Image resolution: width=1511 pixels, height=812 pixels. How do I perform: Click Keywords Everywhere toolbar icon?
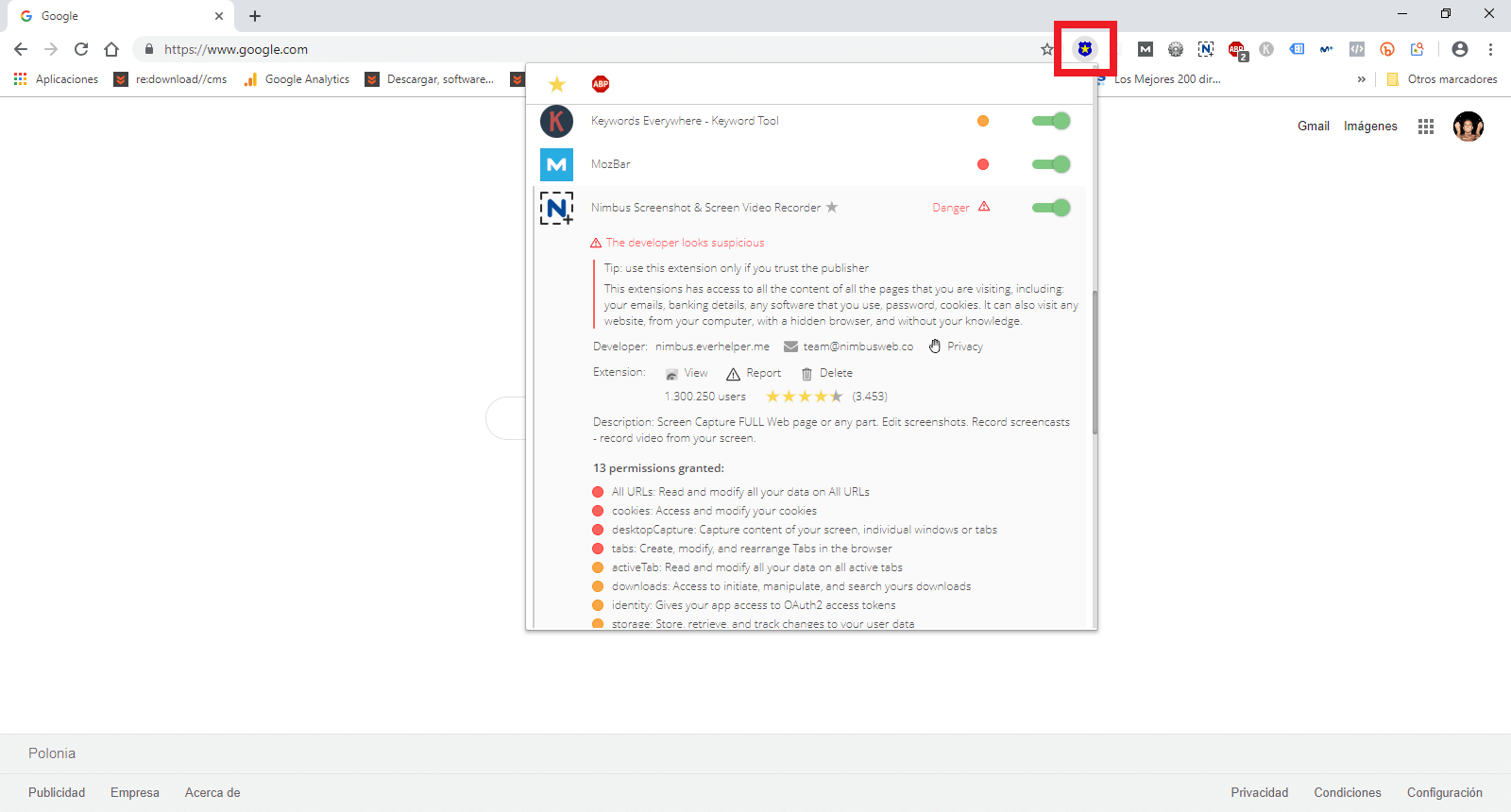click(1266, 49)
